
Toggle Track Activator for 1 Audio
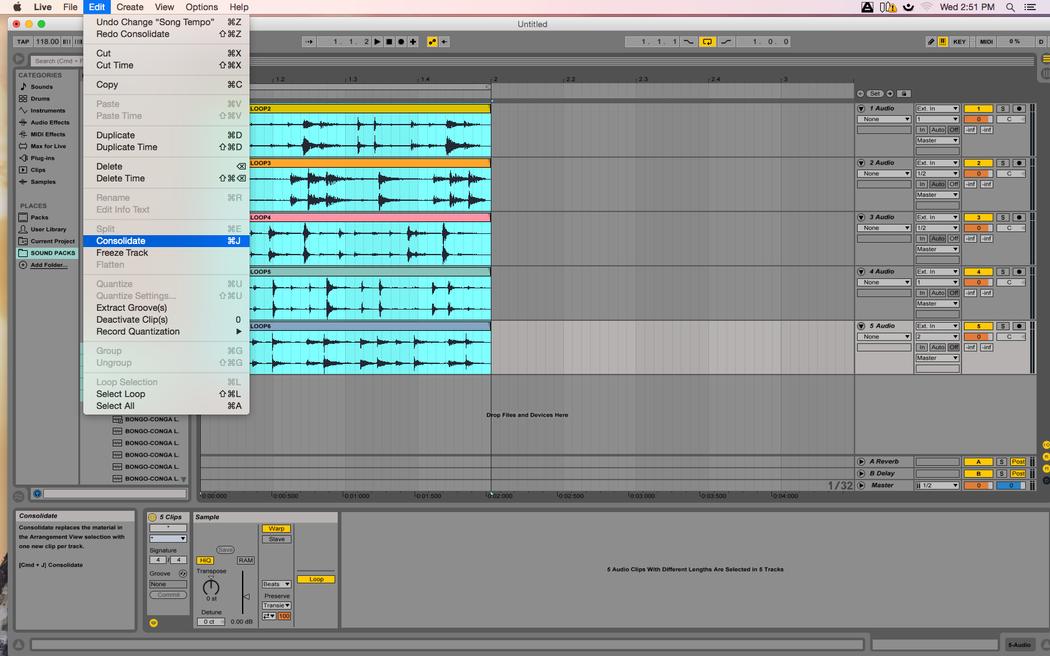978,108
